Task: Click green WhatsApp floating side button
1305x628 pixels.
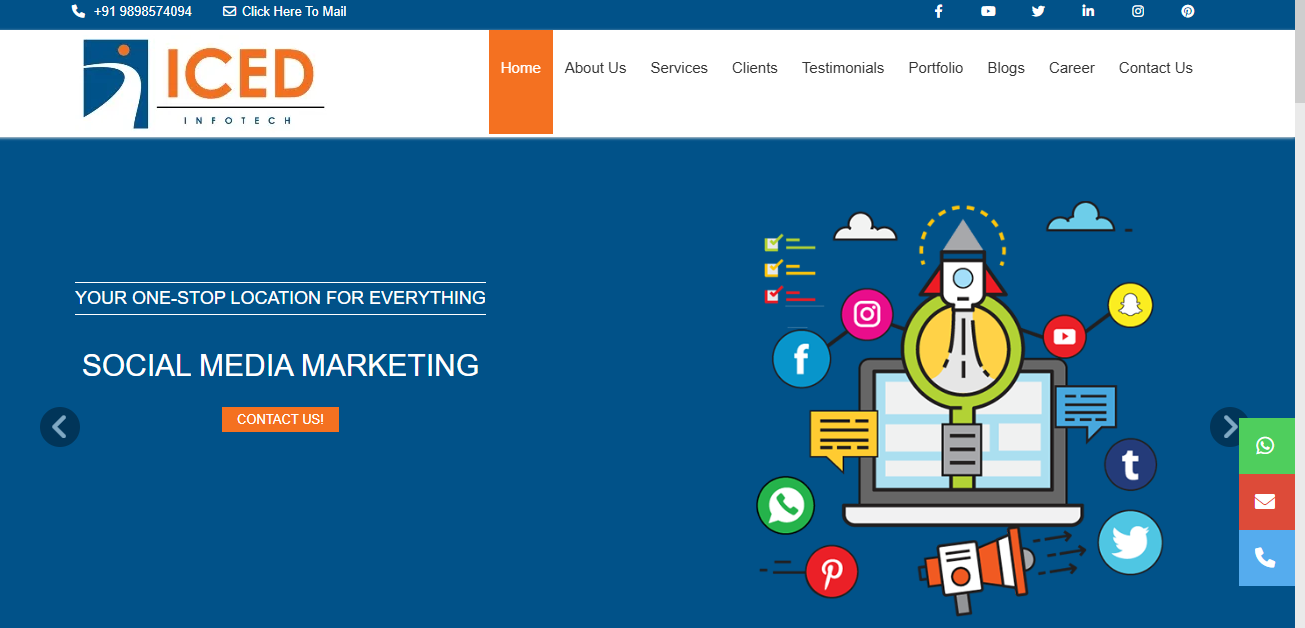Action: [x=1266, y=446]
